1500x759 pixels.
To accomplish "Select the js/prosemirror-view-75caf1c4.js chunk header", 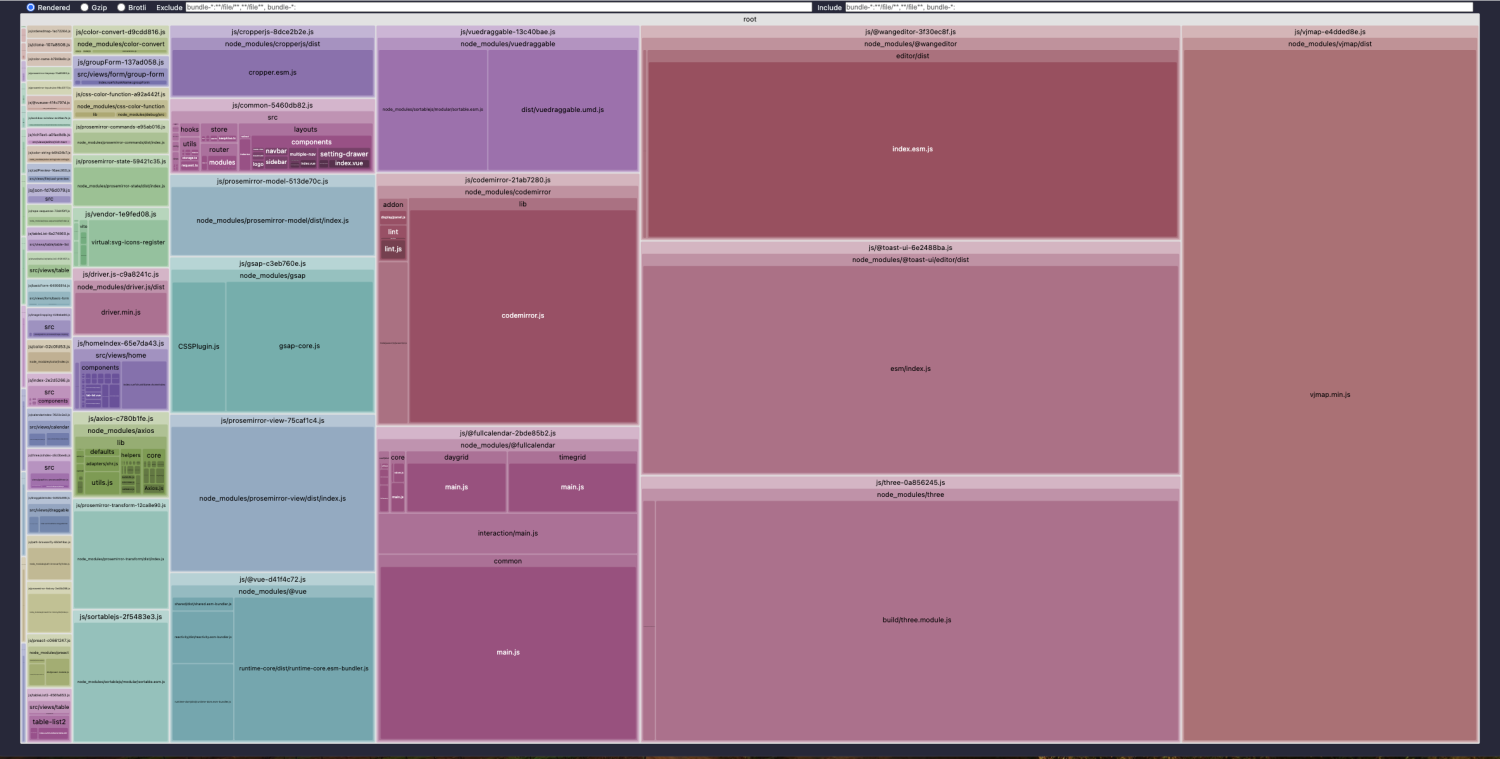I will click(273, 421).
